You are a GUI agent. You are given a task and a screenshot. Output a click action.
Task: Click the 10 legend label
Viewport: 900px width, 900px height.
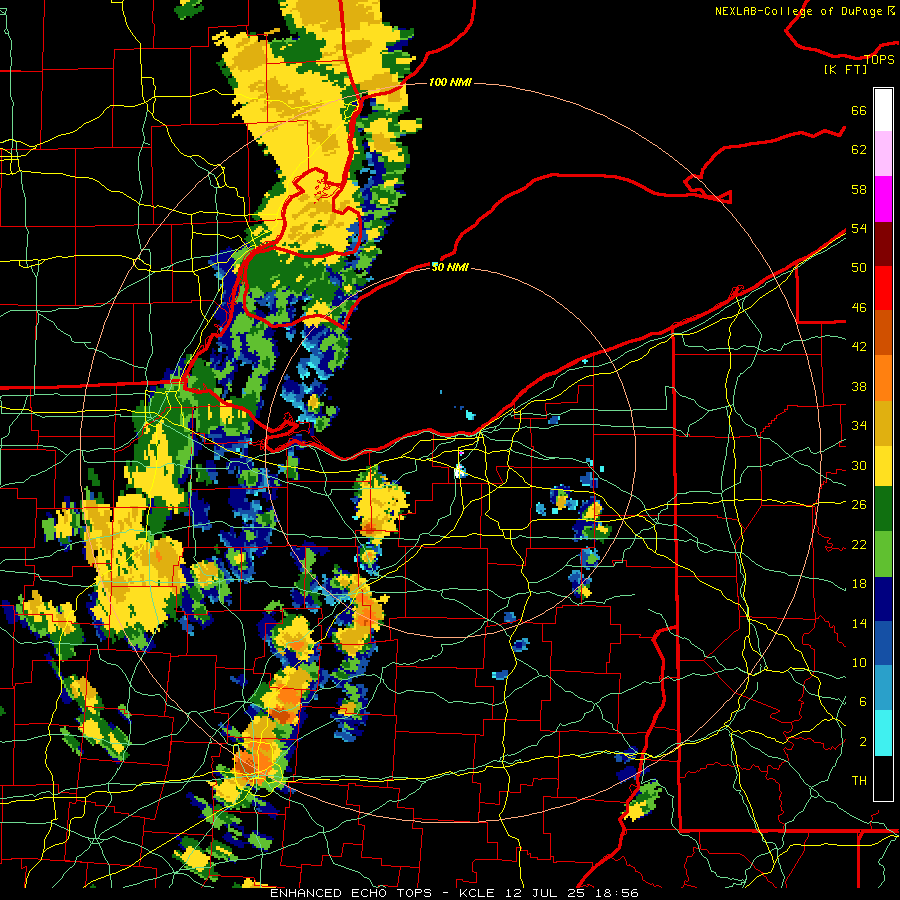click(859, 662)
